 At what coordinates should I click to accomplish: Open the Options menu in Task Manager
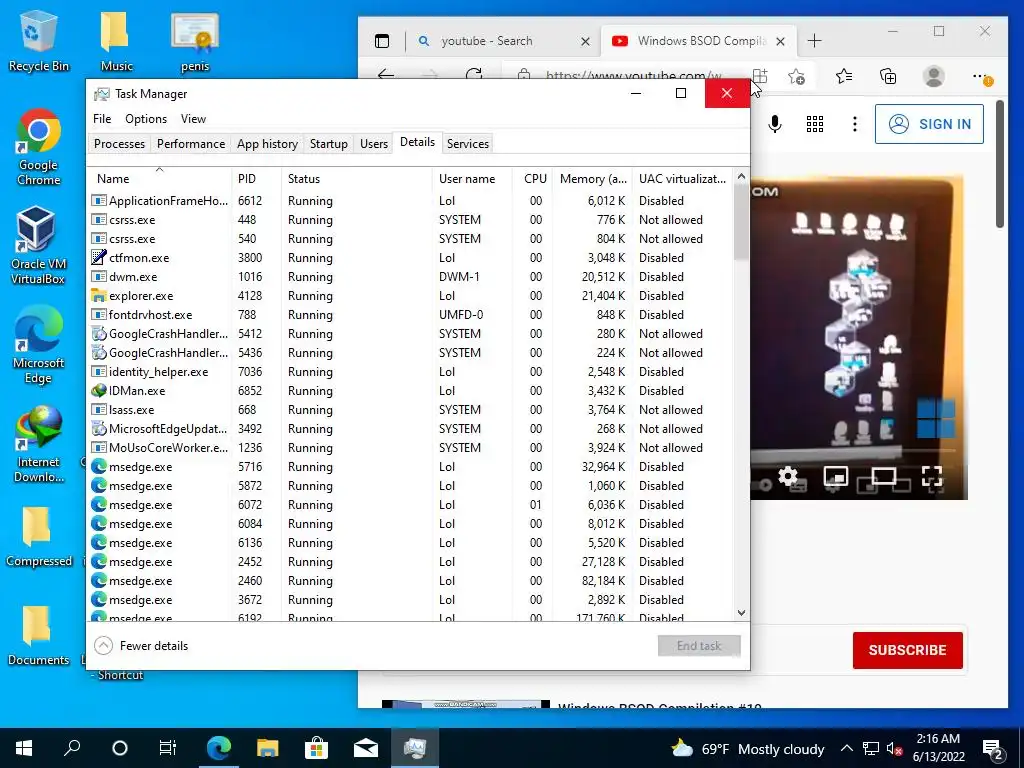146,119
